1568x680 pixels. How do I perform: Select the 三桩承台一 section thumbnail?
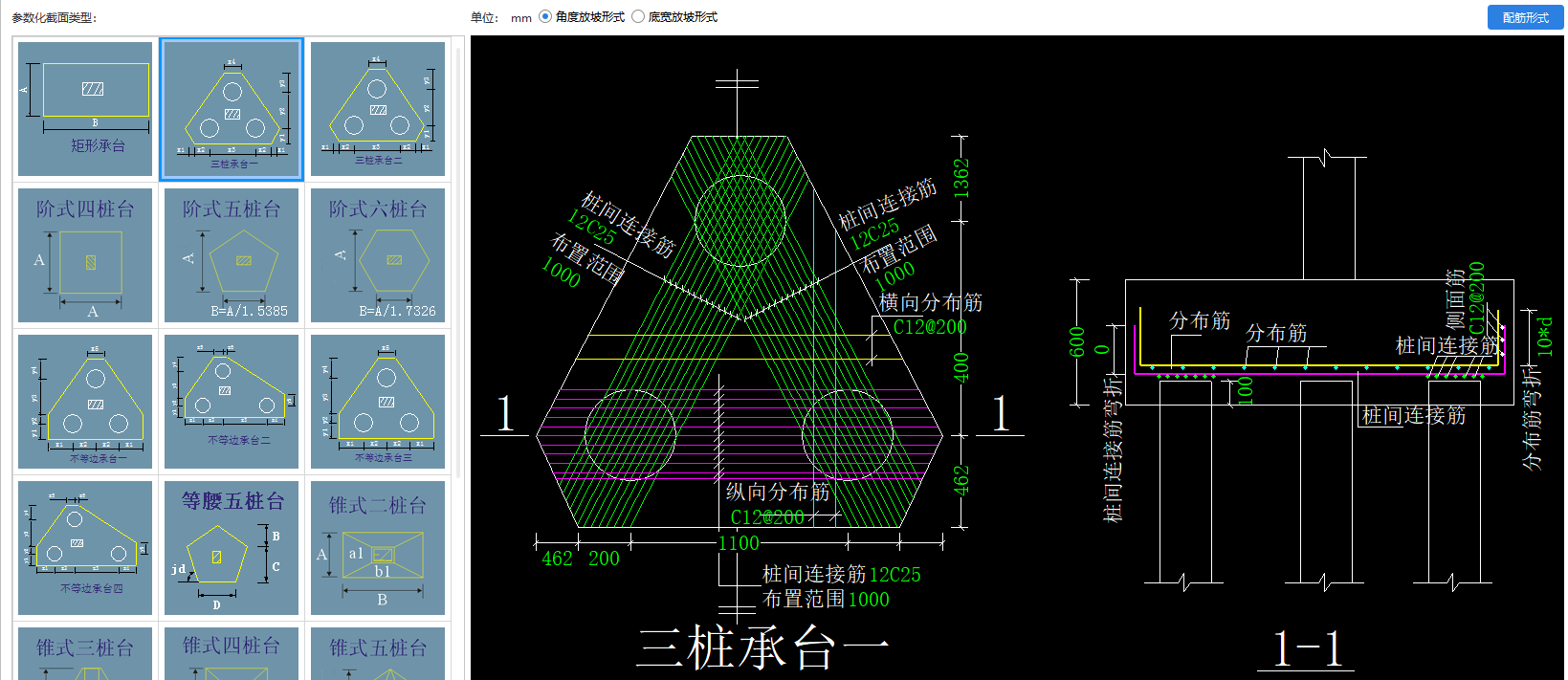[x=232, y=109]
